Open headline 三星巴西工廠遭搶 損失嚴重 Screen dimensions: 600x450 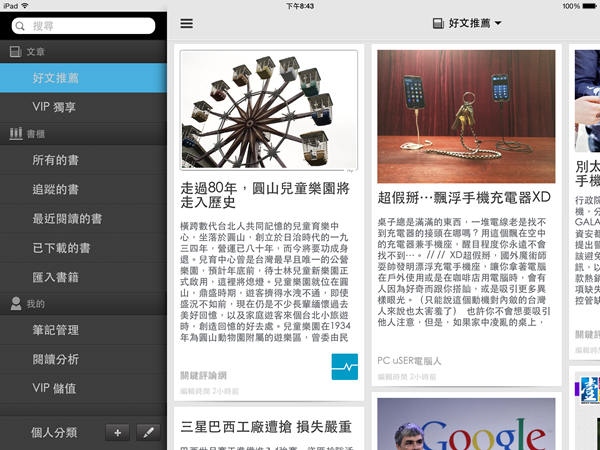[x=266, y=427]
